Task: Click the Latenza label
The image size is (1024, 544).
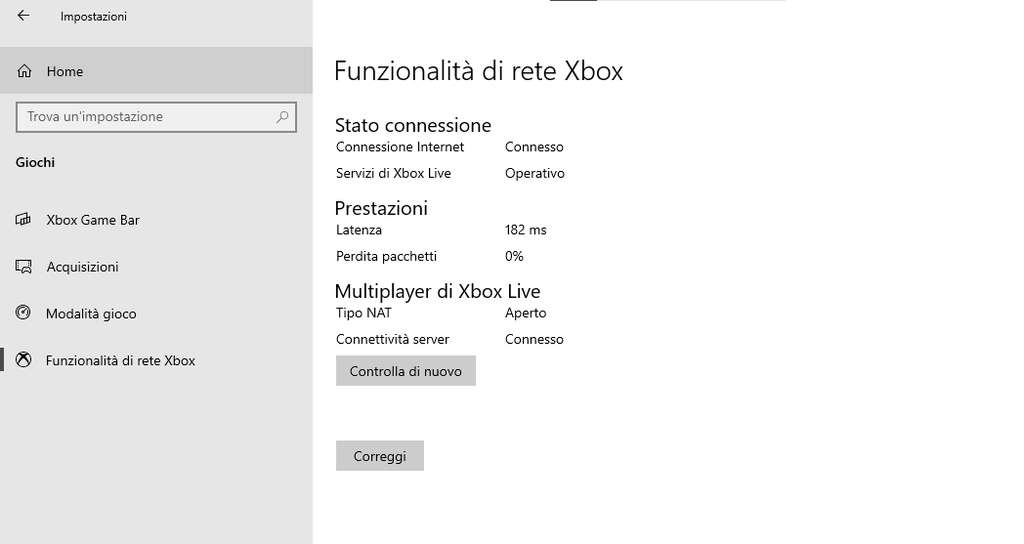Action: 359,230
